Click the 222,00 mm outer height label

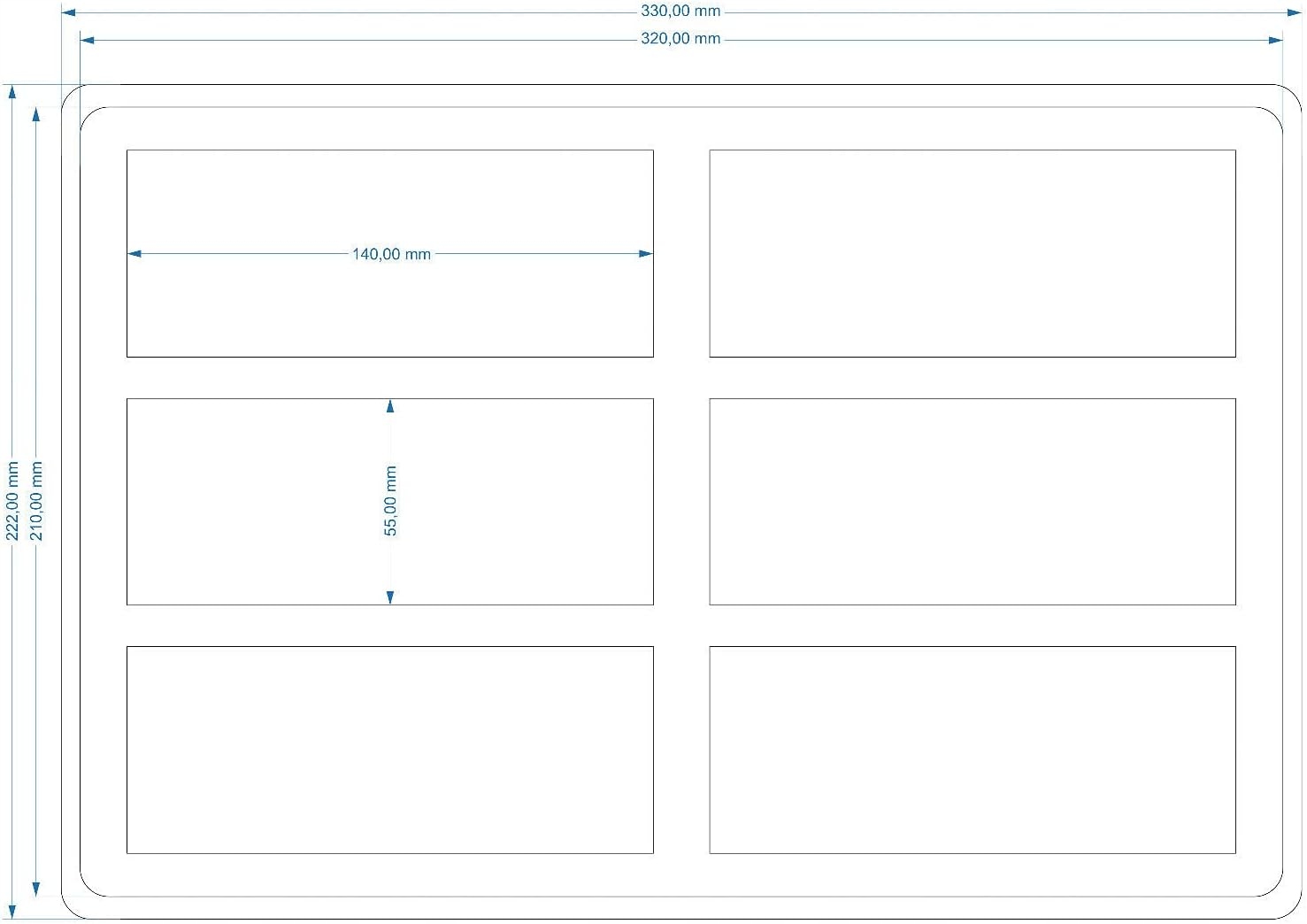(12, 501)
